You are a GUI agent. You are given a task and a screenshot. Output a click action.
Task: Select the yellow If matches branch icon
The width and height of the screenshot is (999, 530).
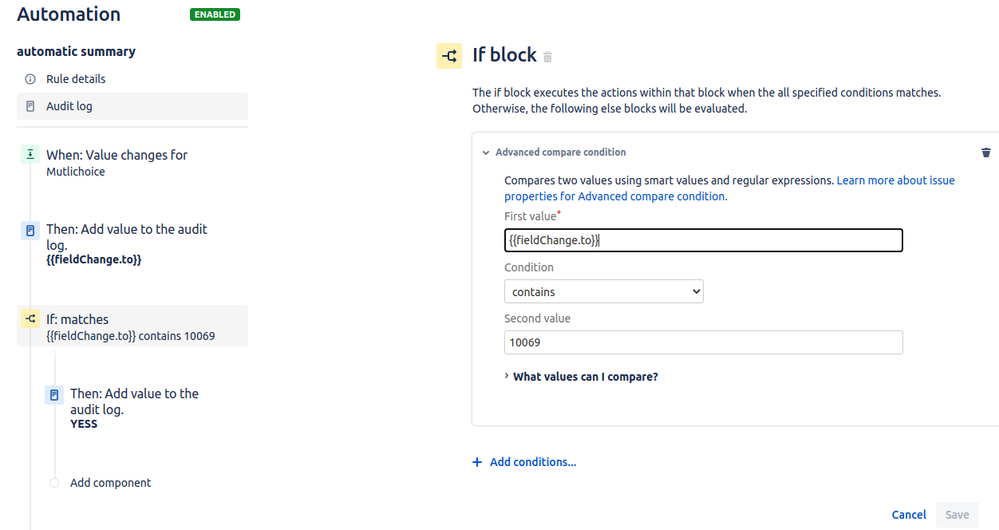tap(30, 319)
